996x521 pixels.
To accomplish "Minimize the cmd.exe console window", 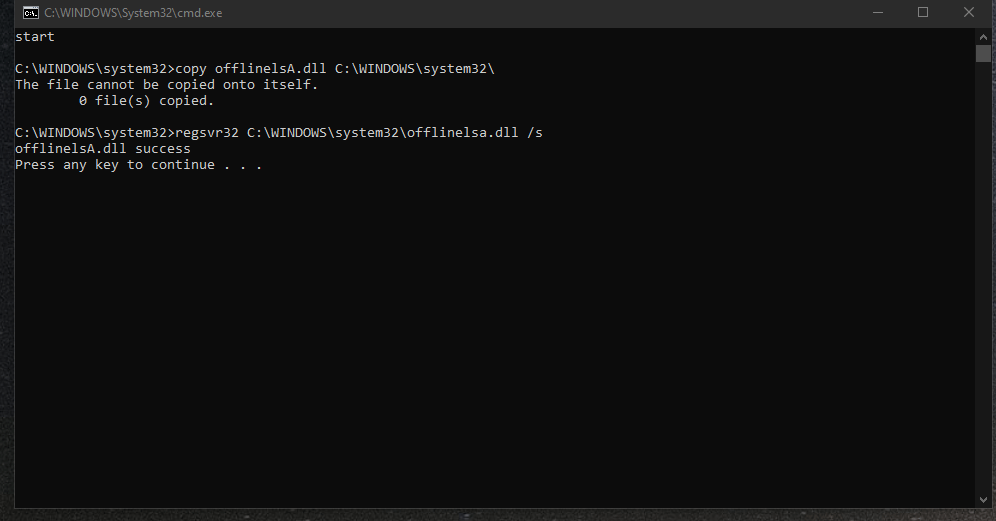I will coord(878,13).
